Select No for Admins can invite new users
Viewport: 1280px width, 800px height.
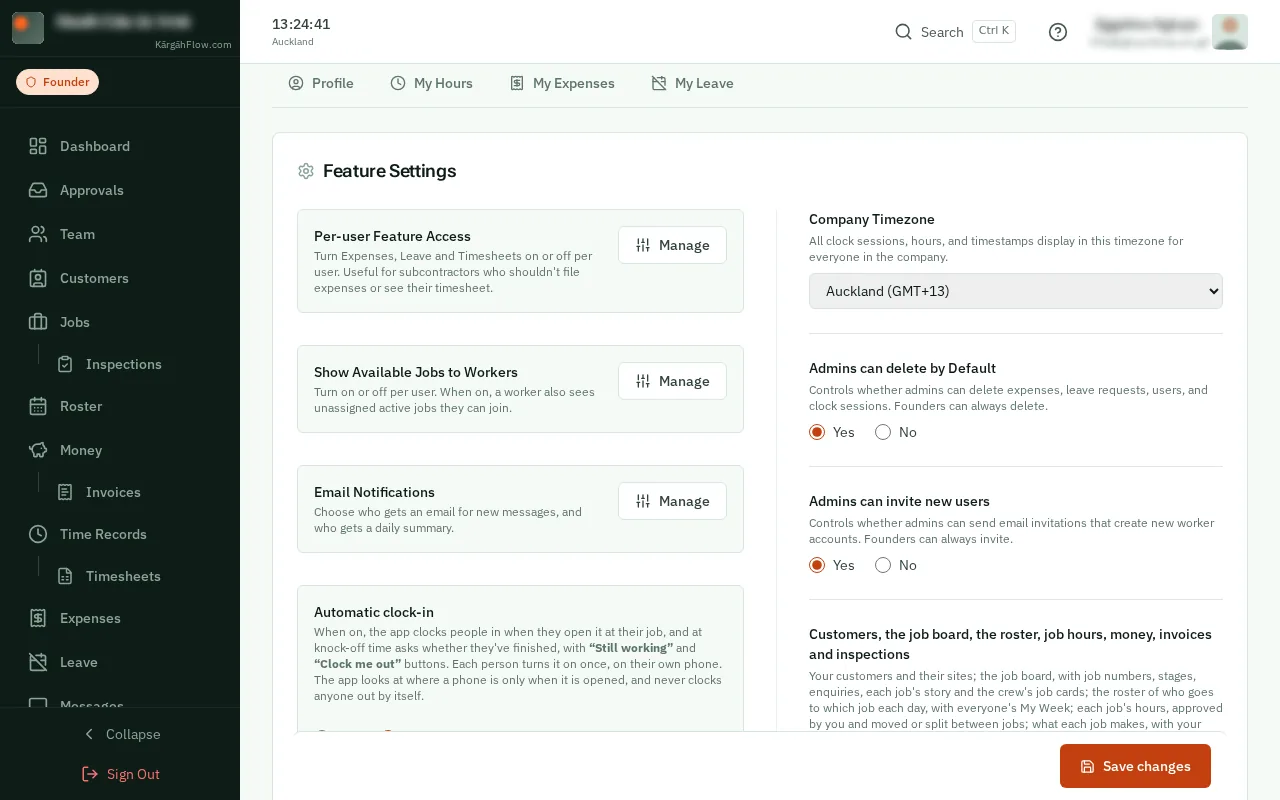(x=883, y=565)
